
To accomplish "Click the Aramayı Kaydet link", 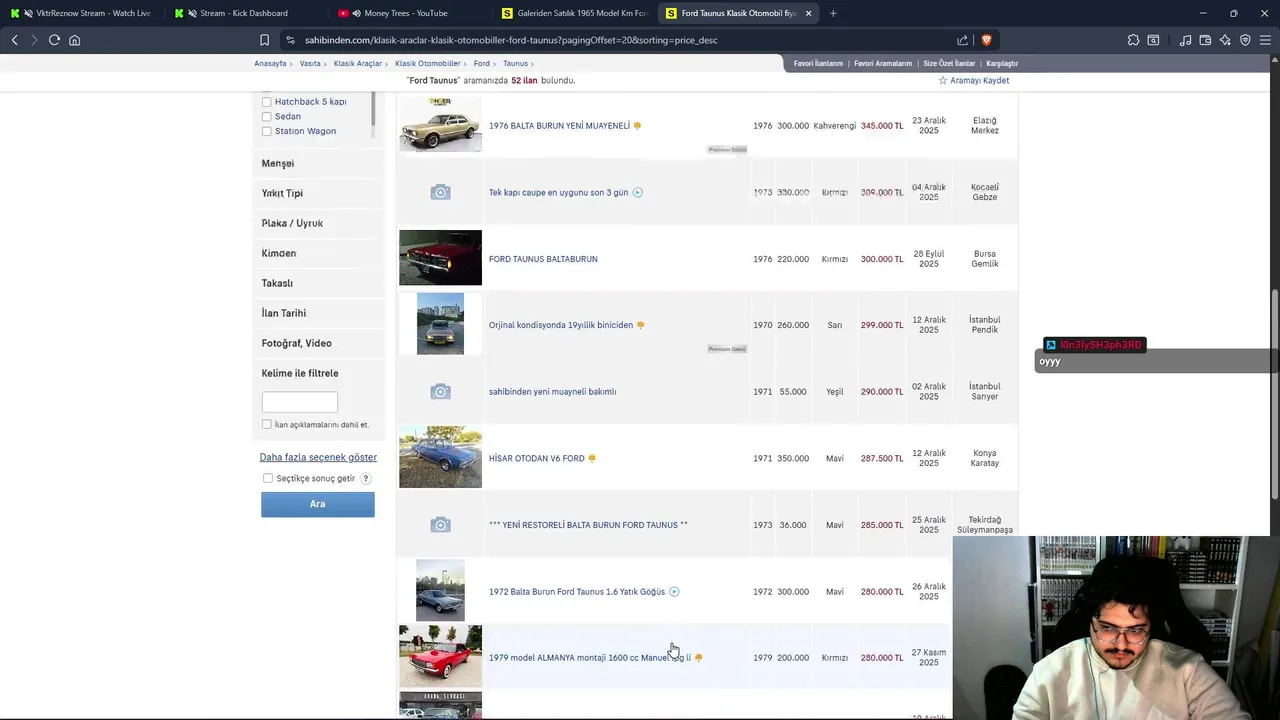I will pyautogui.click(x=979, y=80).
